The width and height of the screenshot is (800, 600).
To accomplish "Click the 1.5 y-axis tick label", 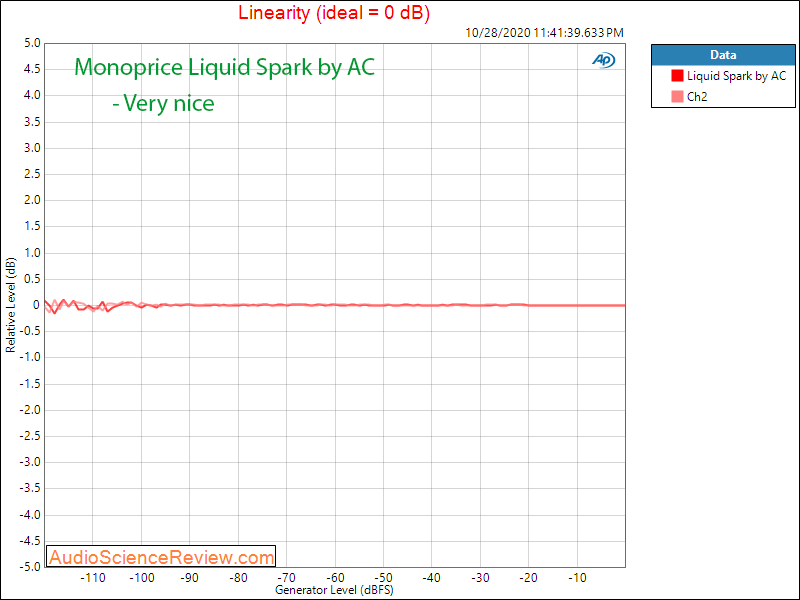I will coord(32,227).
